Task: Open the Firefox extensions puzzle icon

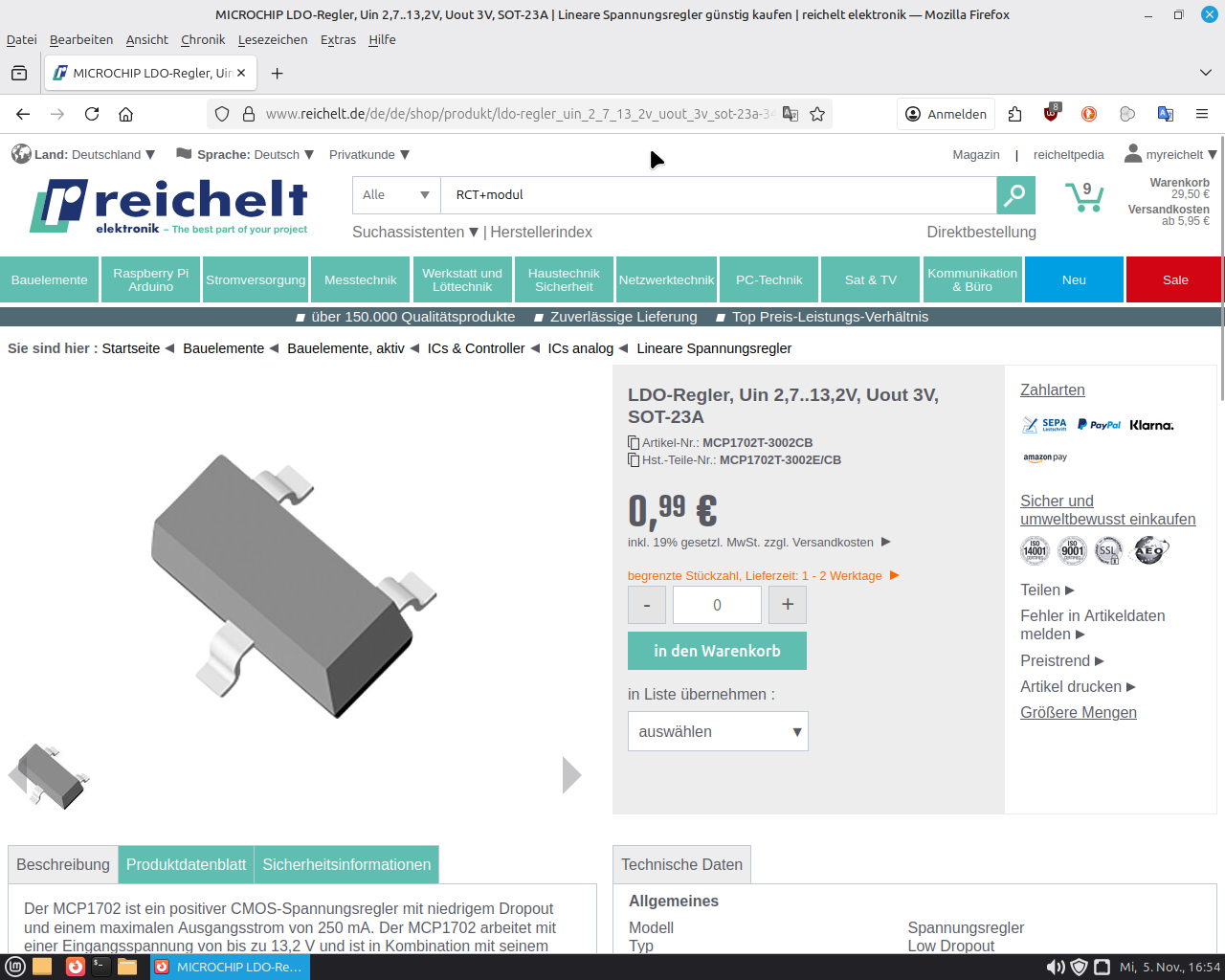Action: [1014, 114]
